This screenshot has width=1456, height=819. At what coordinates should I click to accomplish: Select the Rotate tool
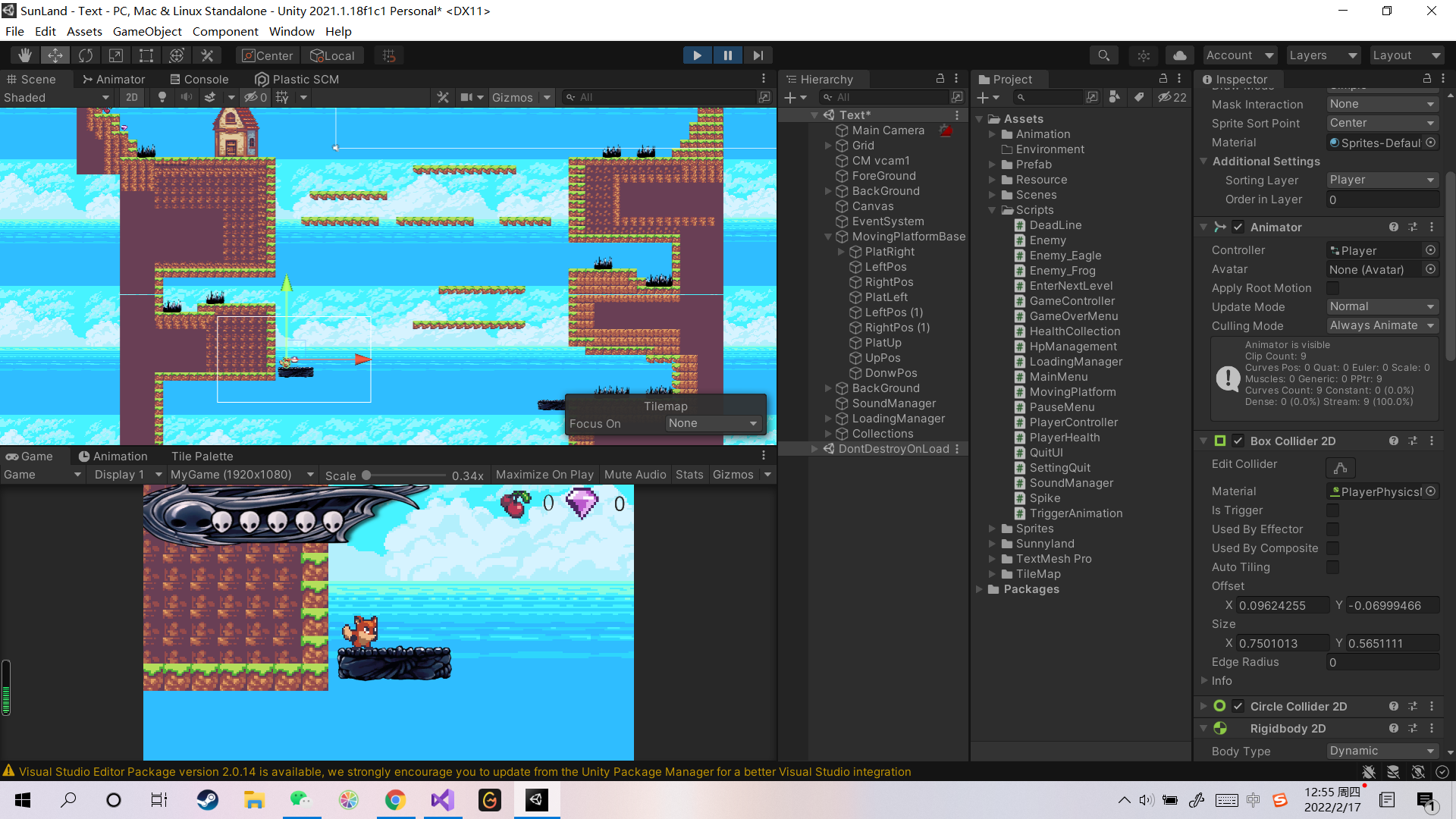coord(86,55)
